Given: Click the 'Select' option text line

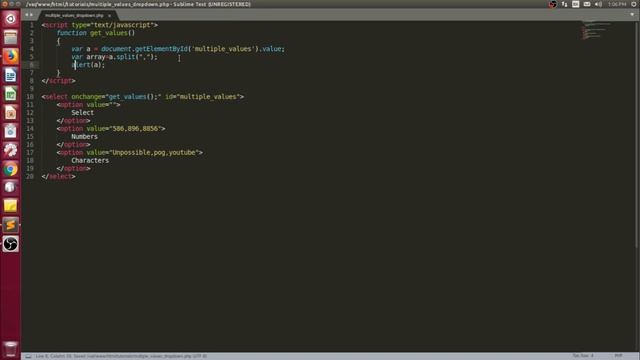Looking at the screenshot, I should [82, 113].
